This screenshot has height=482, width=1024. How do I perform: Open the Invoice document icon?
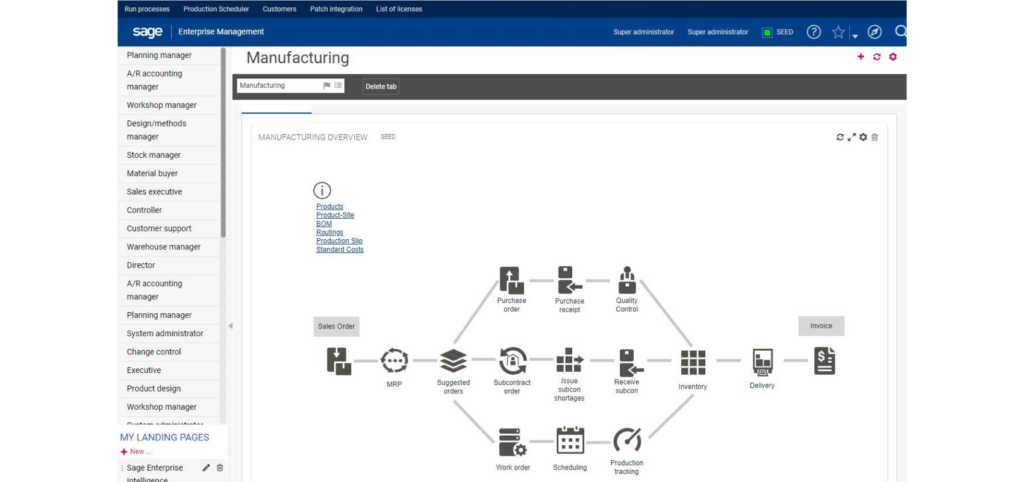coord(824,361)
